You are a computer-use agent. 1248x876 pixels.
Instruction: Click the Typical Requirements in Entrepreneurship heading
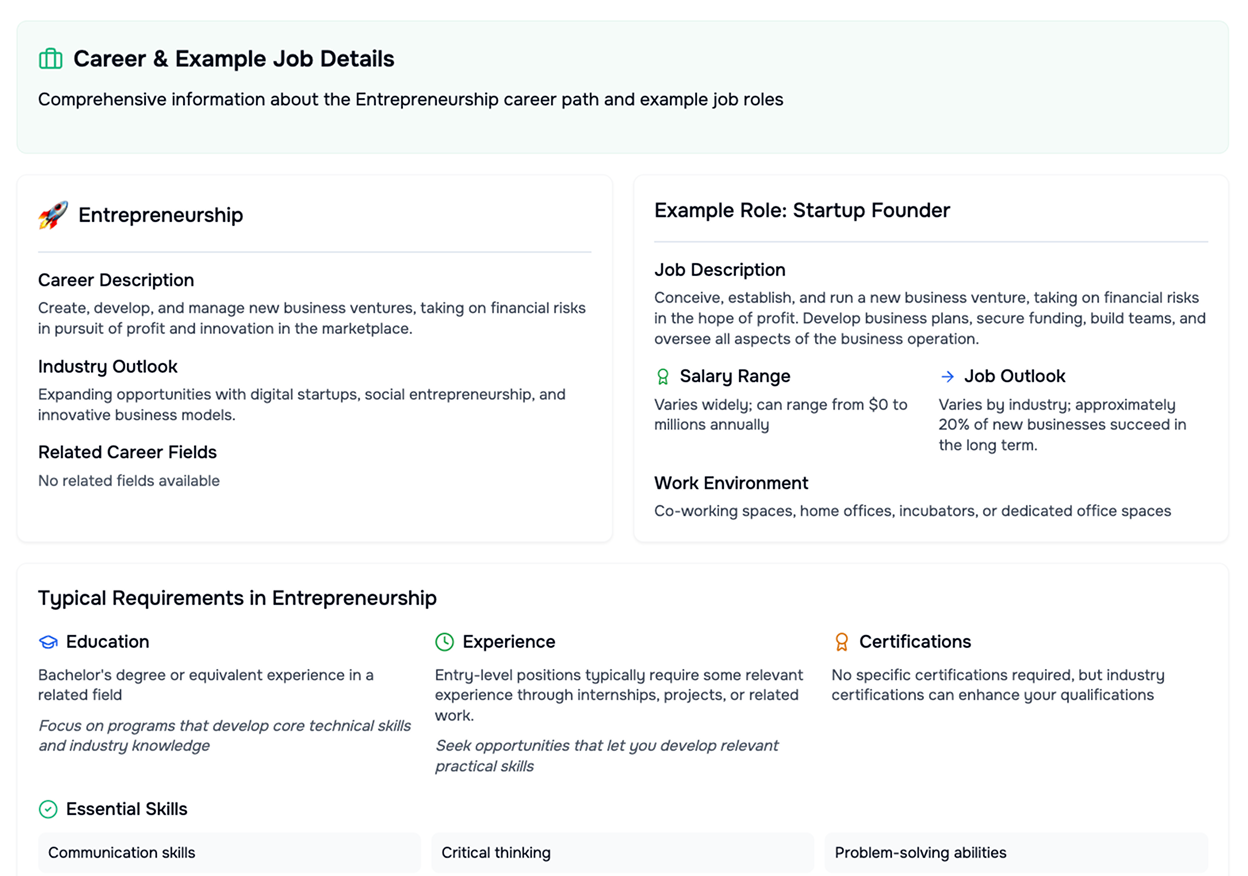click(x=237, y=598)
